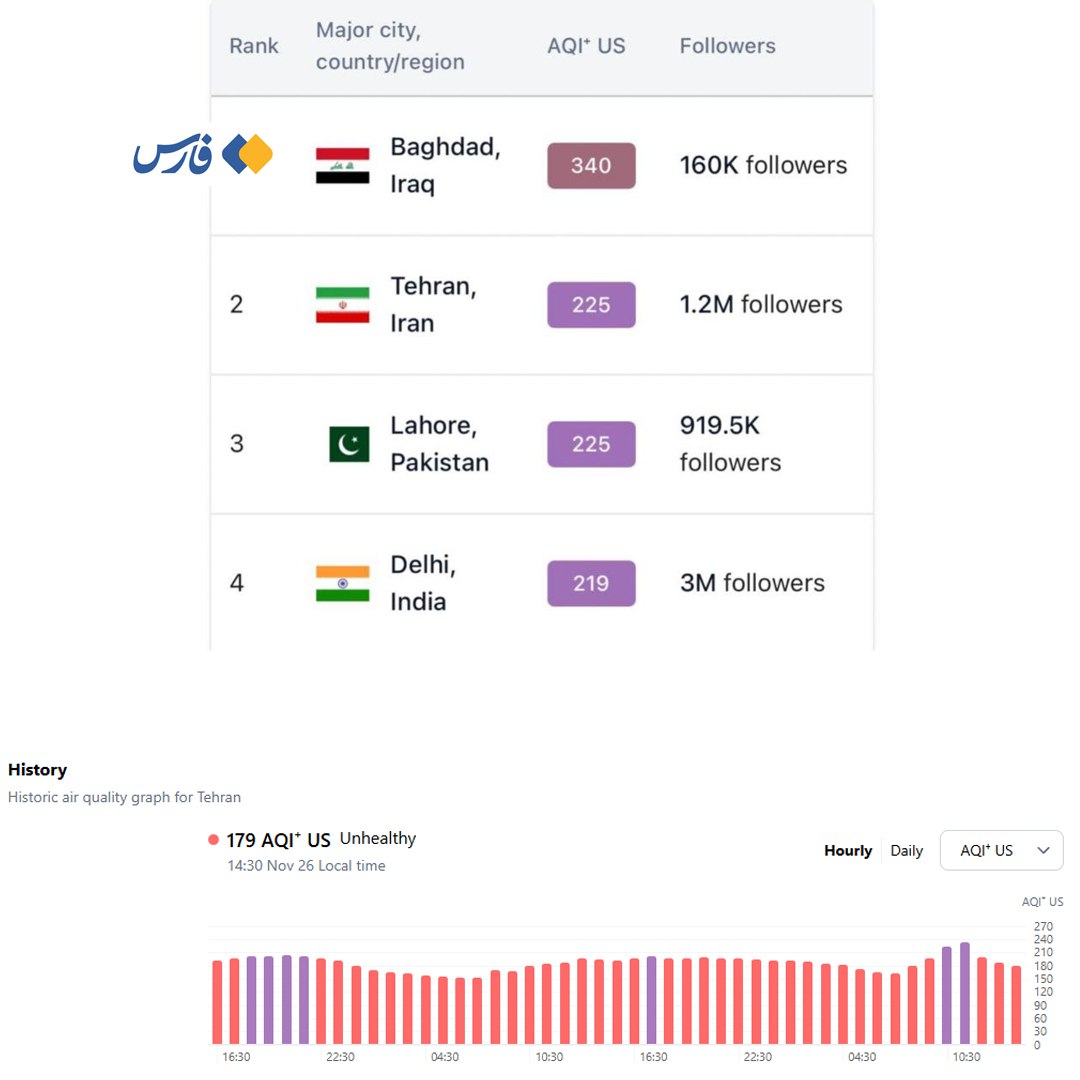Click Delhi's 219 AQI badge
This screenshot has width=1080, height=1080.
(x=591, y=583)
